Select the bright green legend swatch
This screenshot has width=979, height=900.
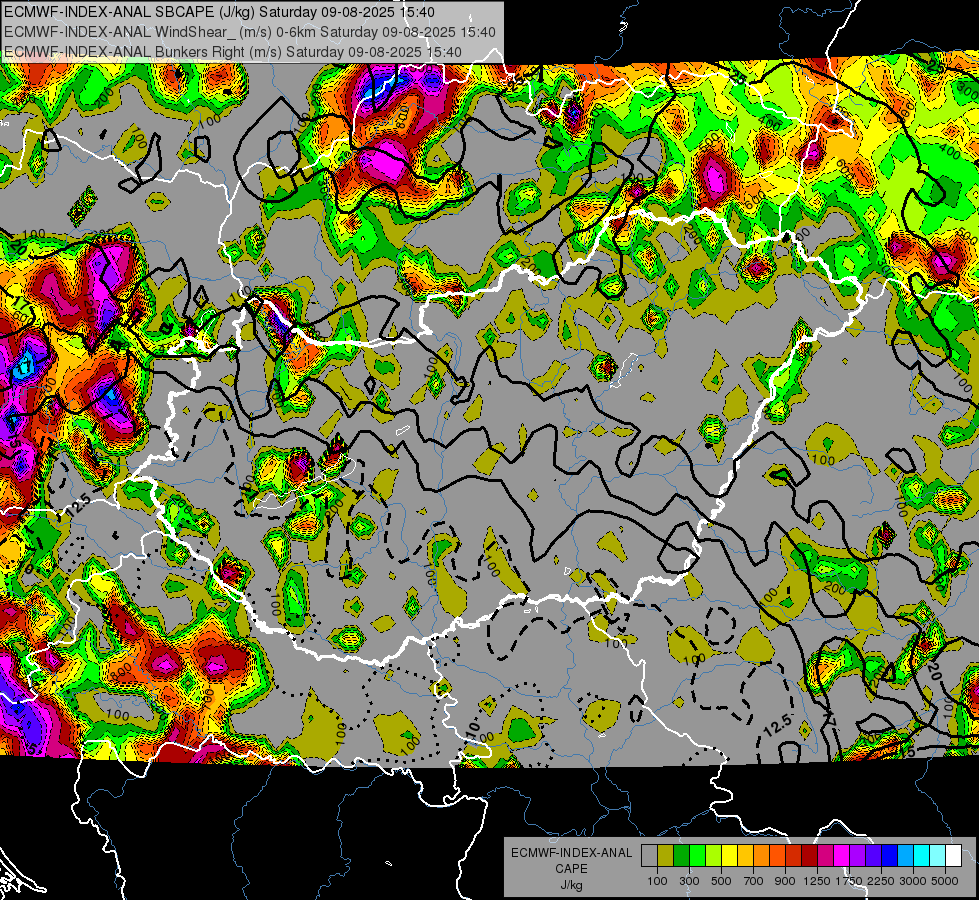pos(697,855)
